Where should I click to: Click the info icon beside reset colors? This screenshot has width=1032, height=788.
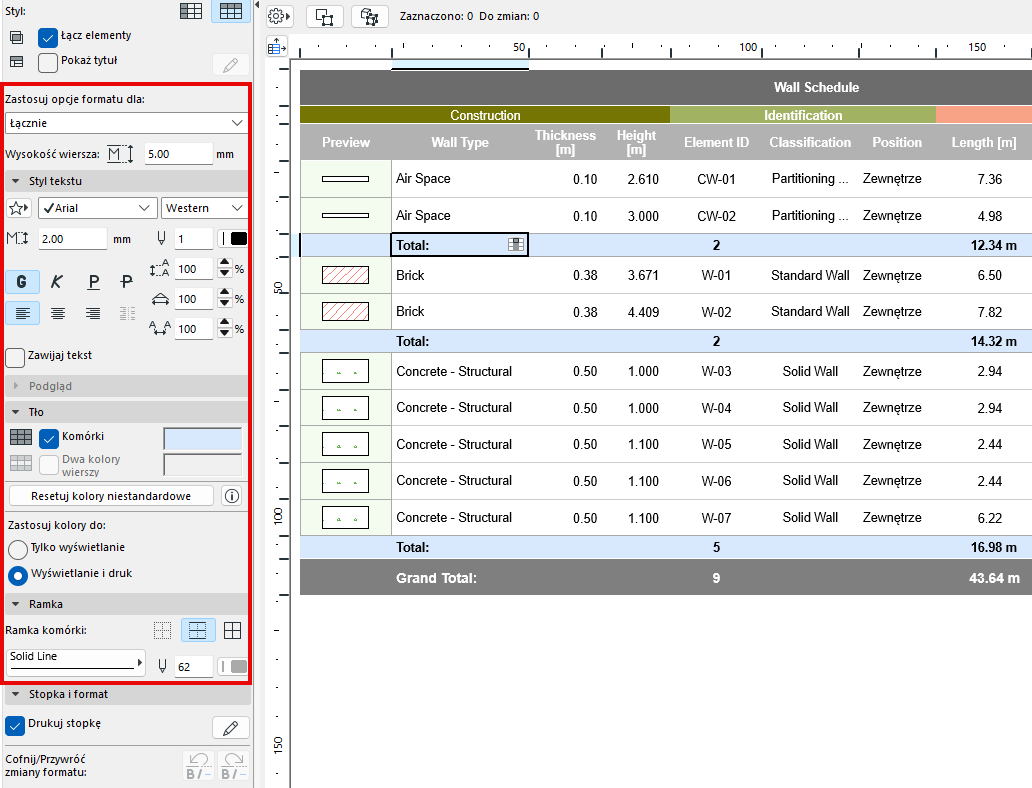point(231,496)
